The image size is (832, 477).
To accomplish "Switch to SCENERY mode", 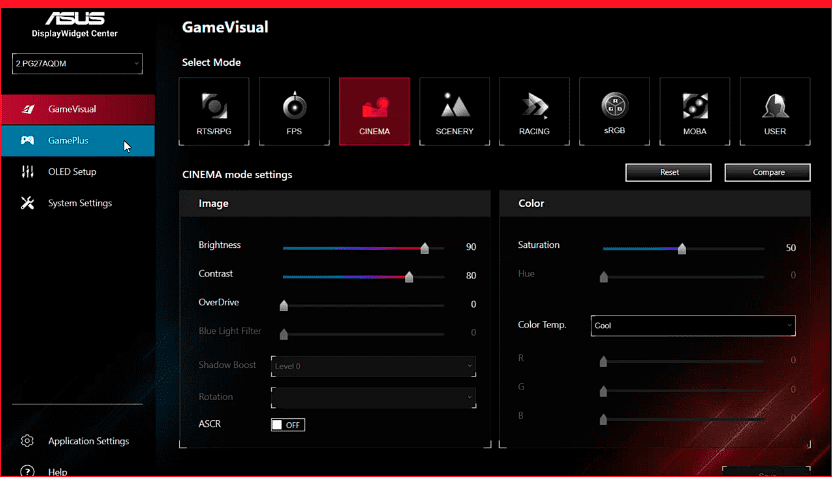I will 454,111.
